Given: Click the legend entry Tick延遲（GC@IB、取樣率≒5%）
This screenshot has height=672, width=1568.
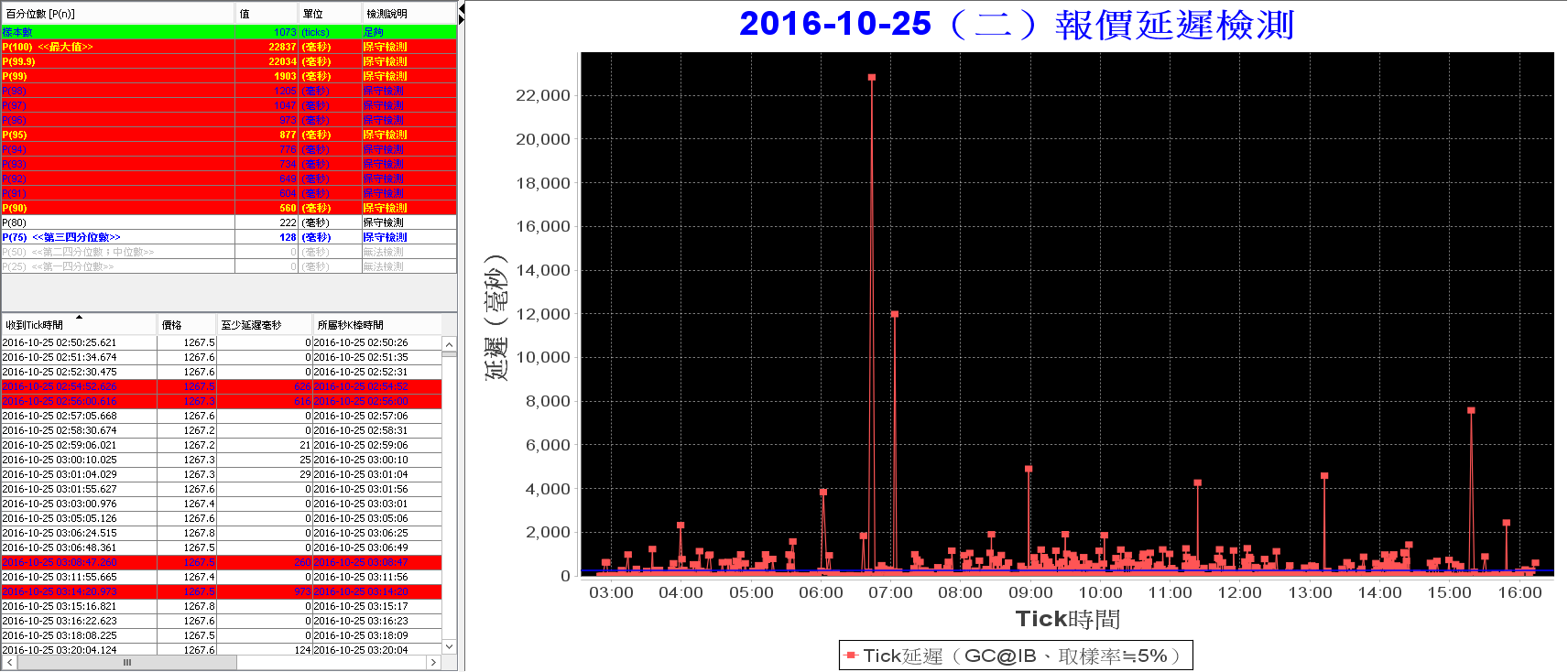Looking at the screenshot, I should click(1016, 656).
